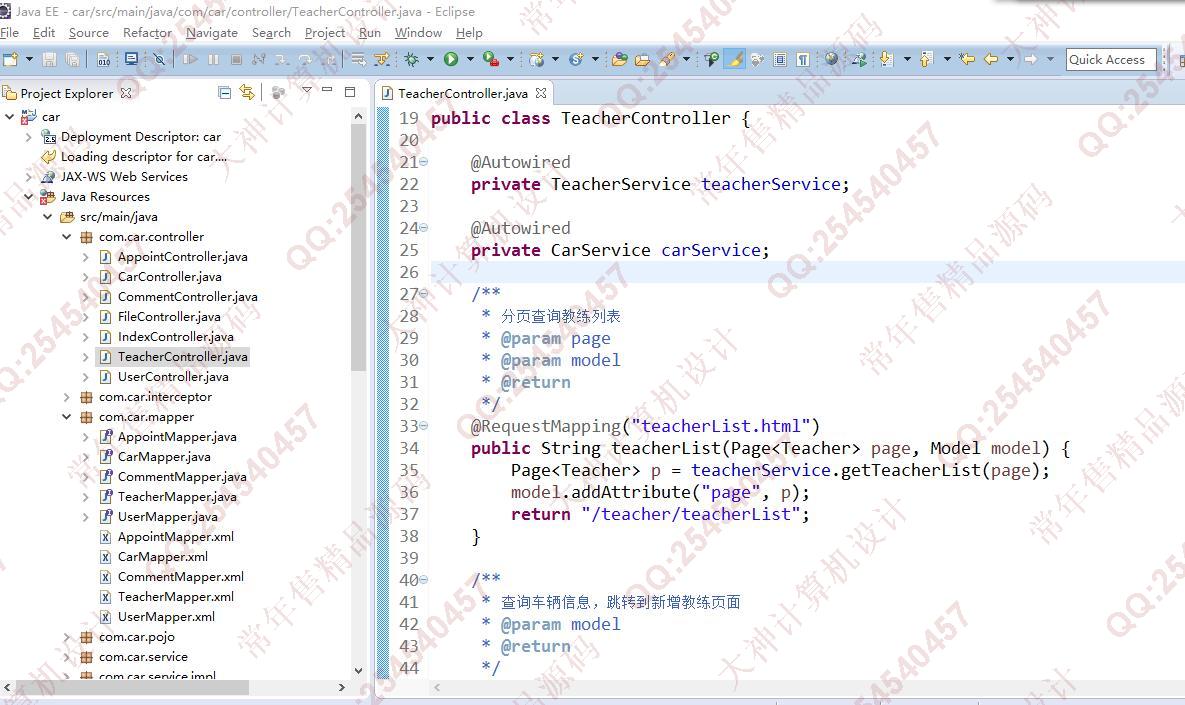Click the Use Step Filters icon

click(x=382, y=59)
